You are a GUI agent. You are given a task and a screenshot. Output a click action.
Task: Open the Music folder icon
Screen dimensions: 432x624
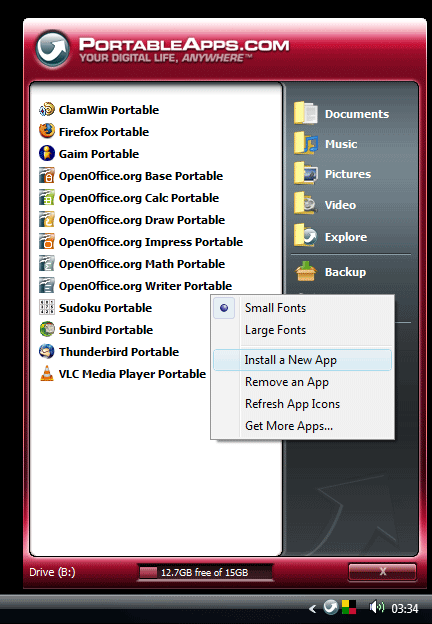306,143
